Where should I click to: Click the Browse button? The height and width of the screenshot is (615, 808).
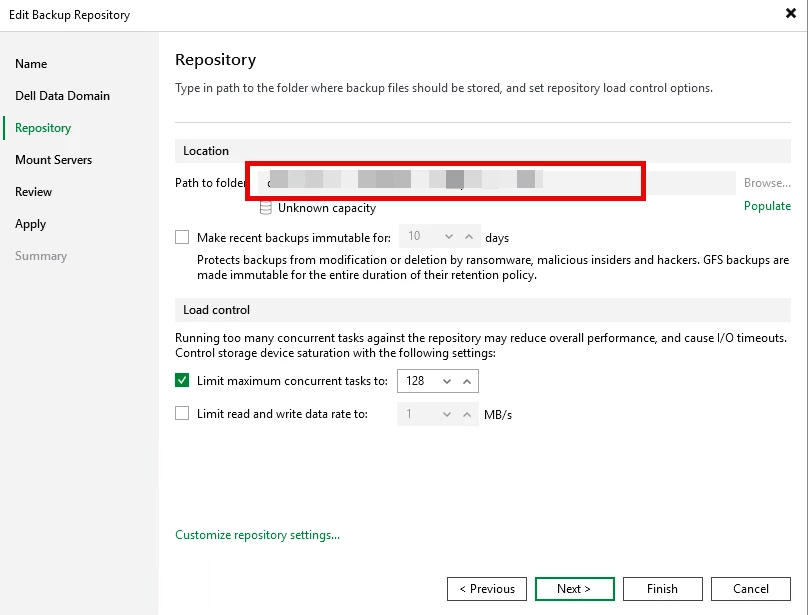(x=767, y=183)
